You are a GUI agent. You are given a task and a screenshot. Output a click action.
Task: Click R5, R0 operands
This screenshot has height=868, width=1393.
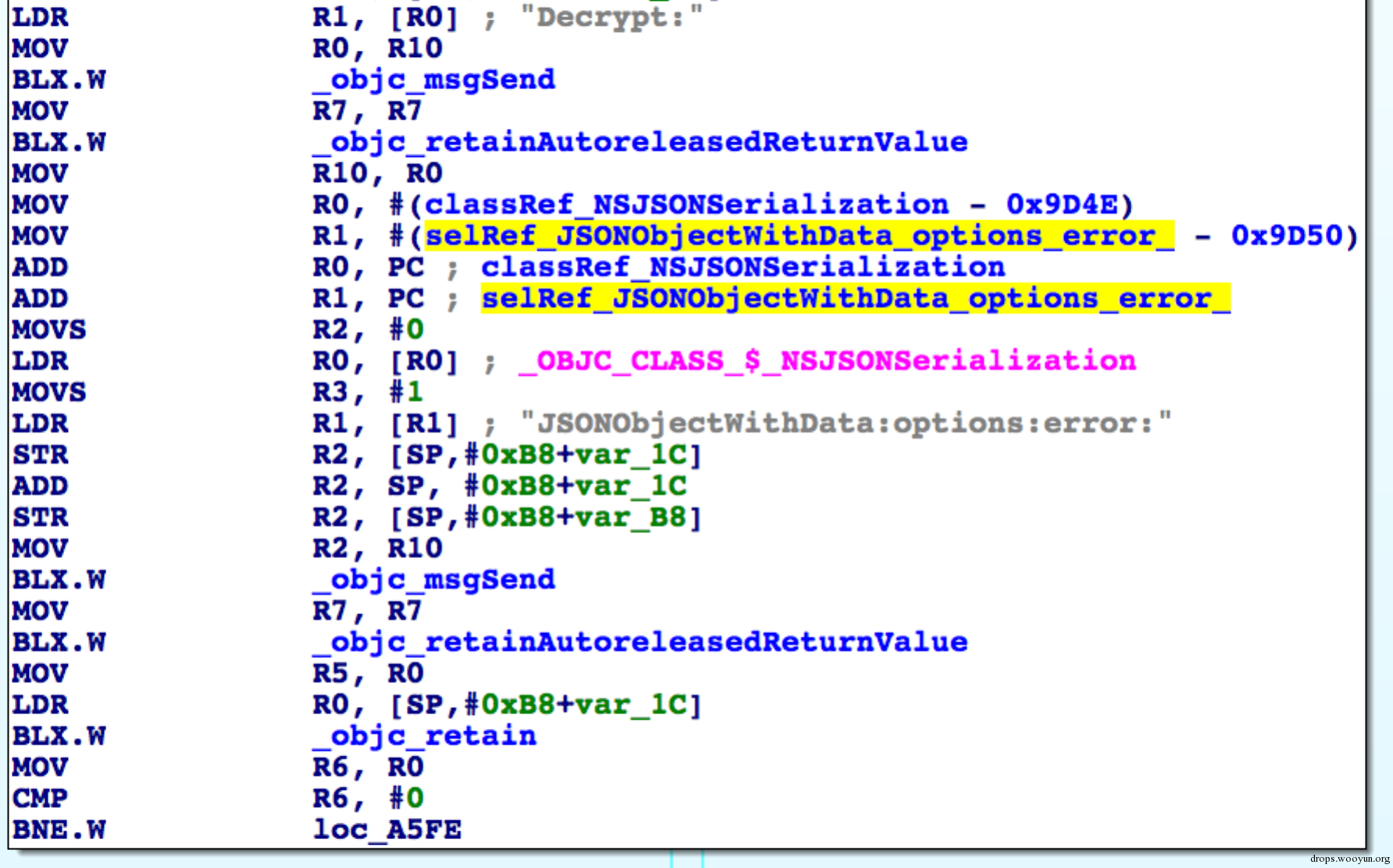click(x=368, y=673)
